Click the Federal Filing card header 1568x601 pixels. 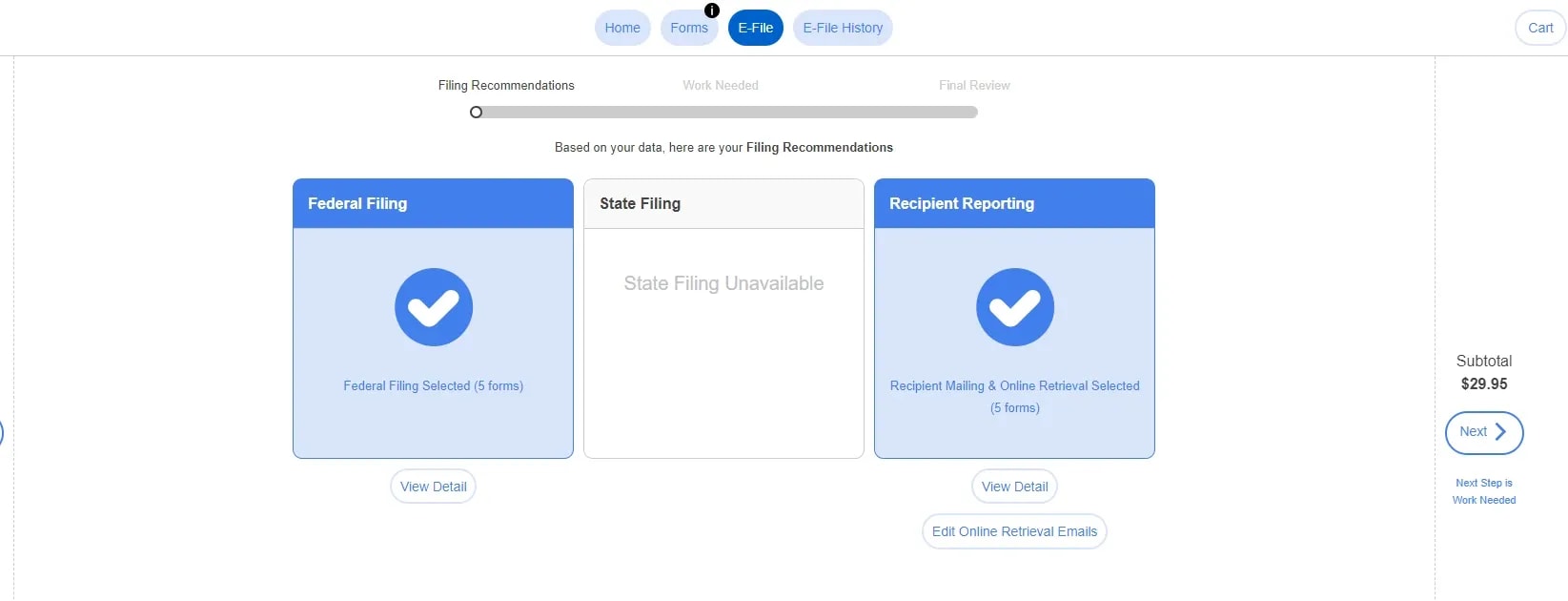[x=433, y=203]
